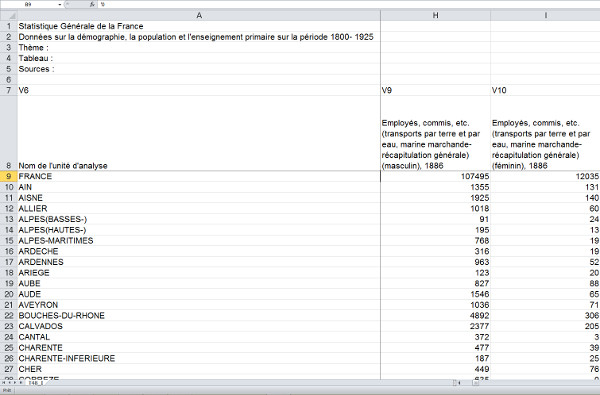This screenshot has width=600, height=395.
Task: Select the ARDECHE cell
Action: pyautogui.click(x=199, y=251)
